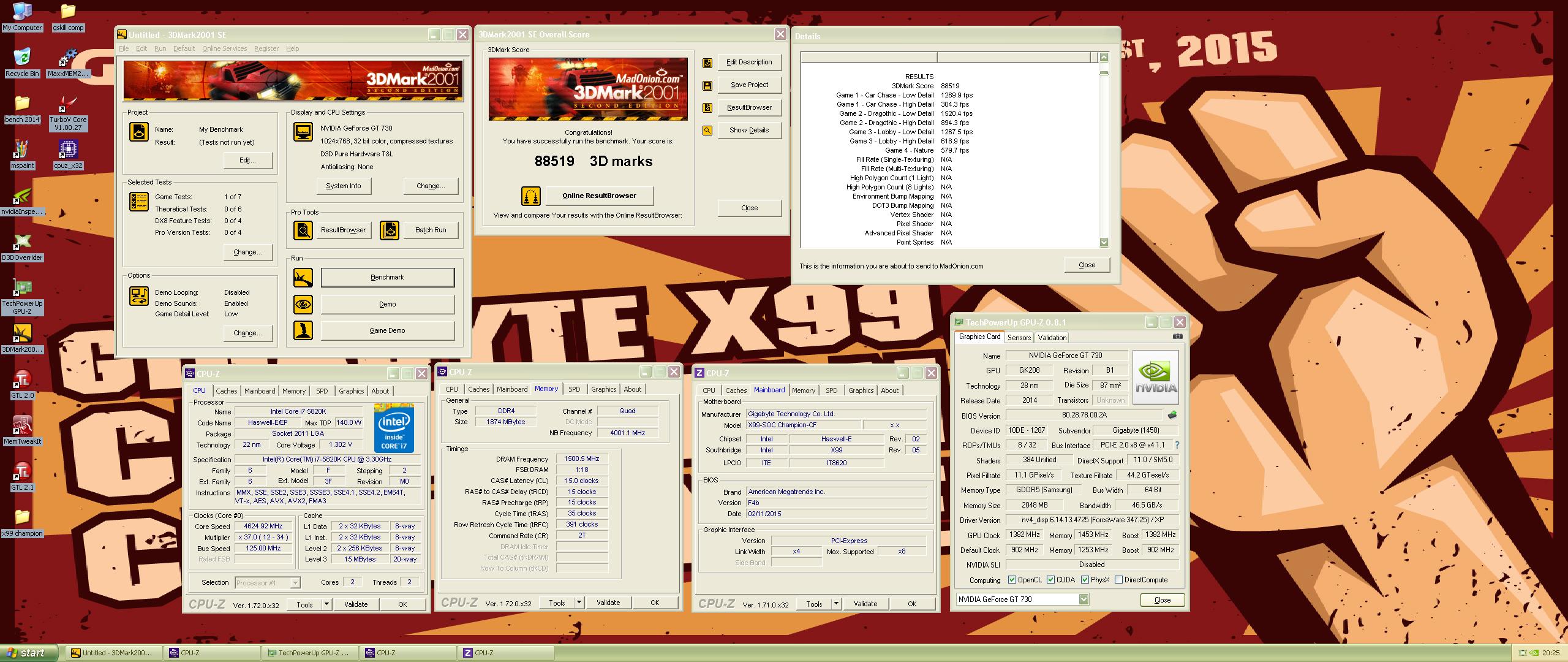Click the Edit Description button

750,63
